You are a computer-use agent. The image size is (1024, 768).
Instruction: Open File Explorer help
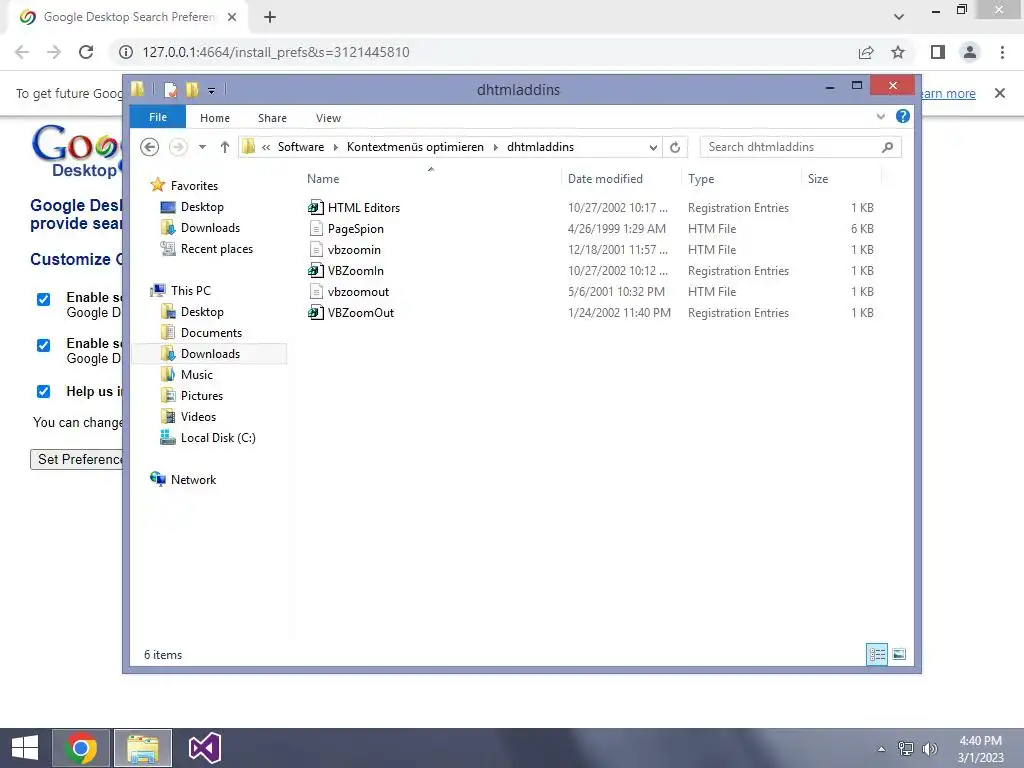903,116
